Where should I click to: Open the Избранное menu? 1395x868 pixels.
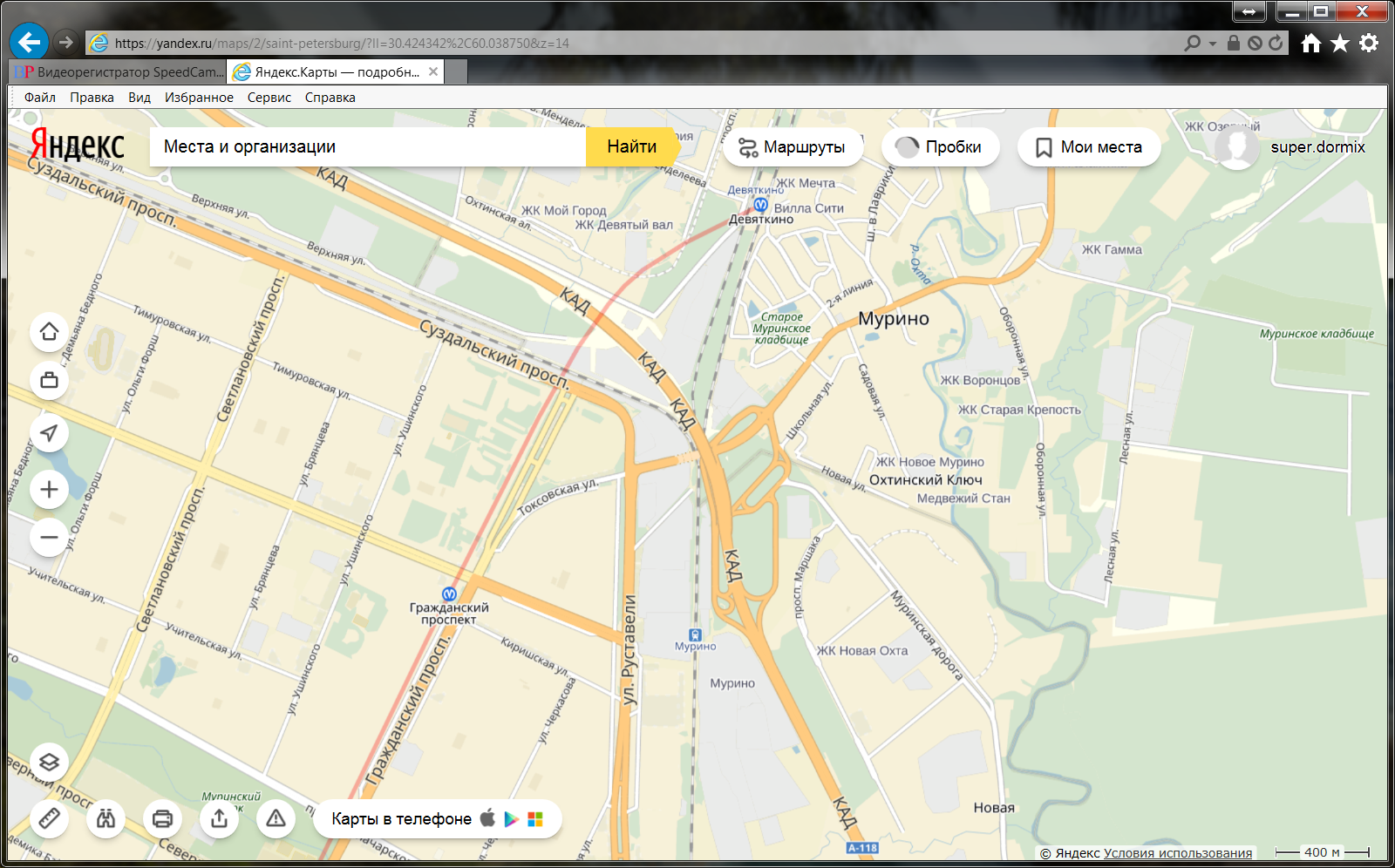(x=199, y=98)
